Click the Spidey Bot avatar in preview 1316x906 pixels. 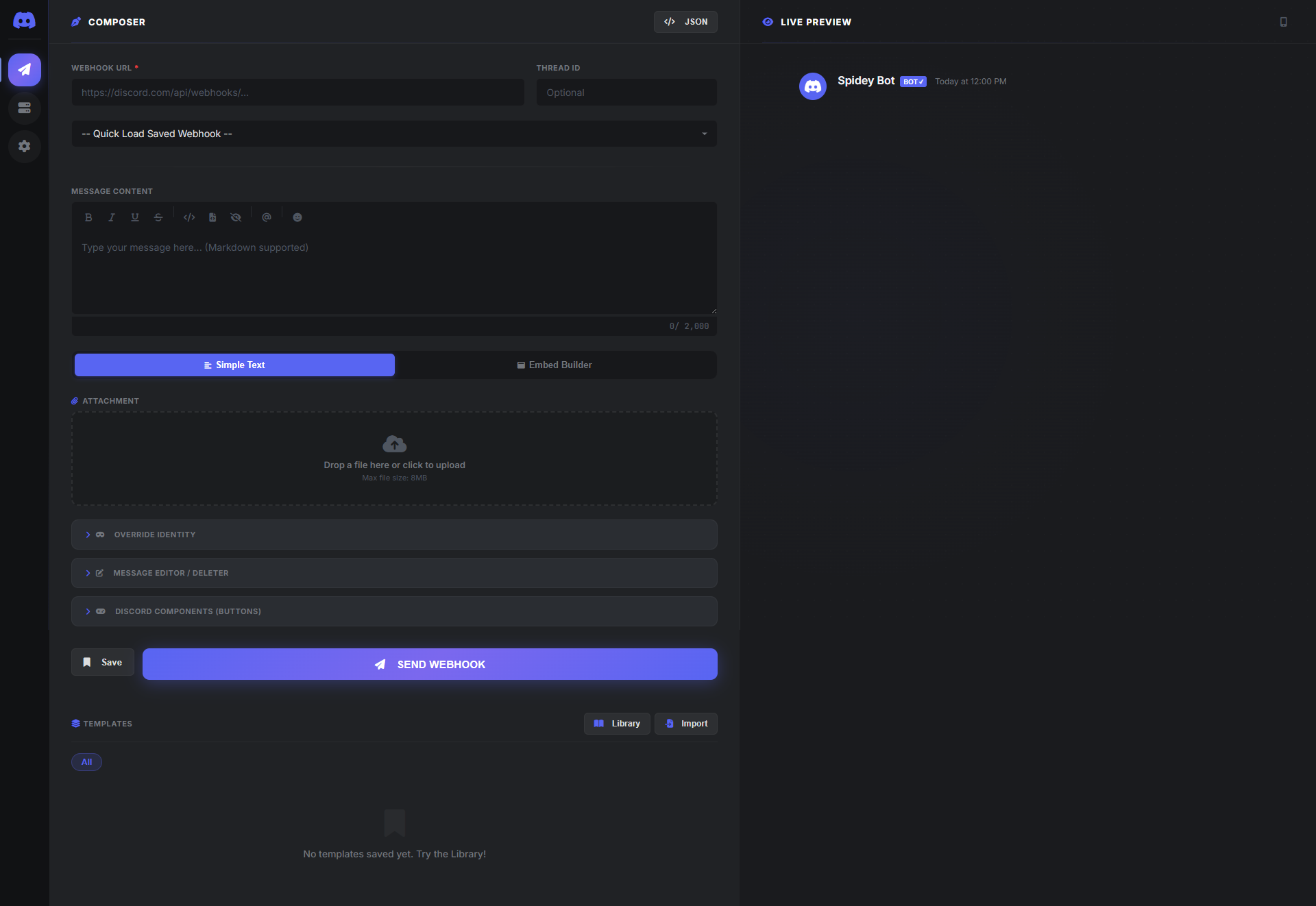[813, 86]
